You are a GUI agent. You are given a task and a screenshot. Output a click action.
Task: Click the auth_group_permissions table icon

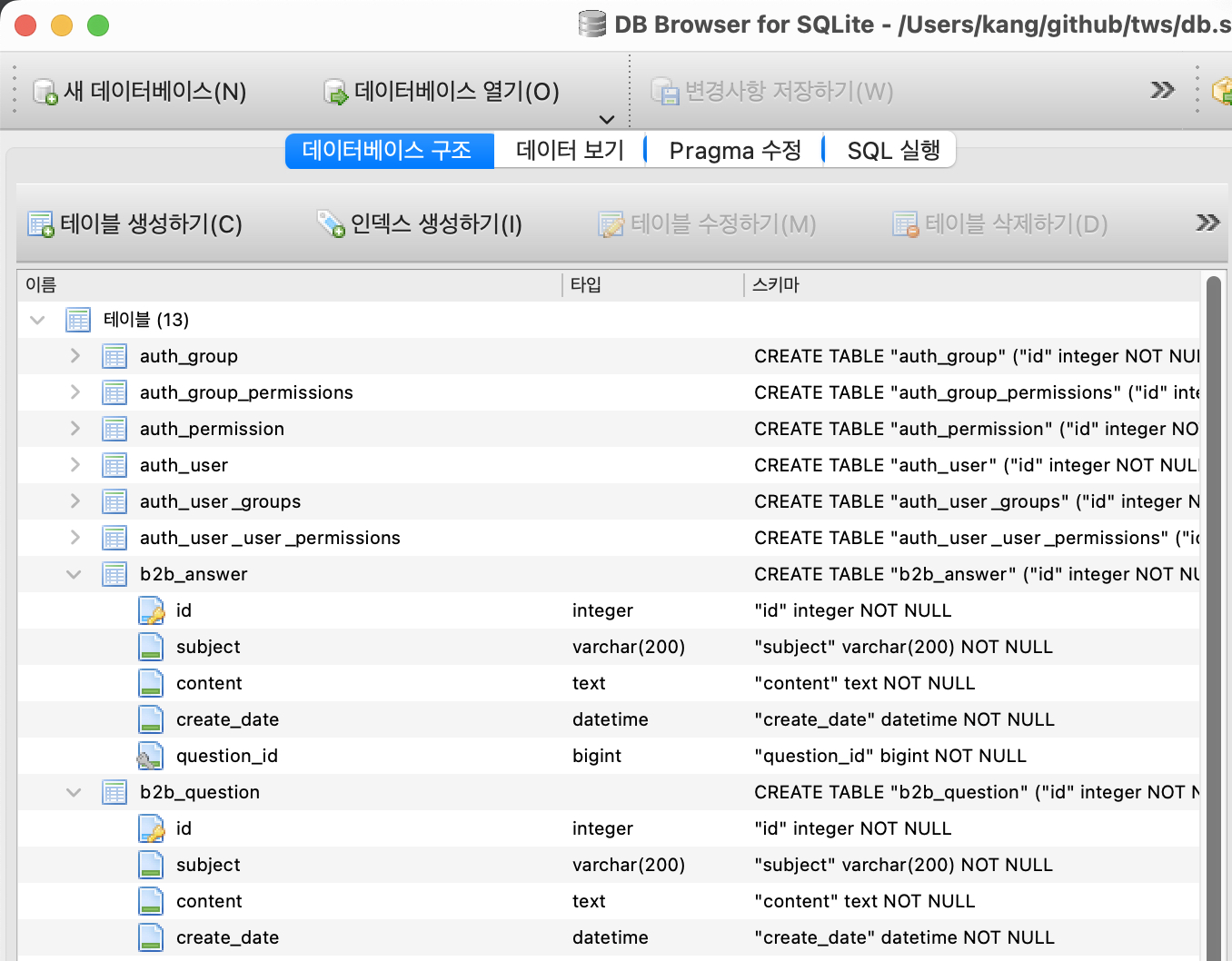(x=114, y=392)
